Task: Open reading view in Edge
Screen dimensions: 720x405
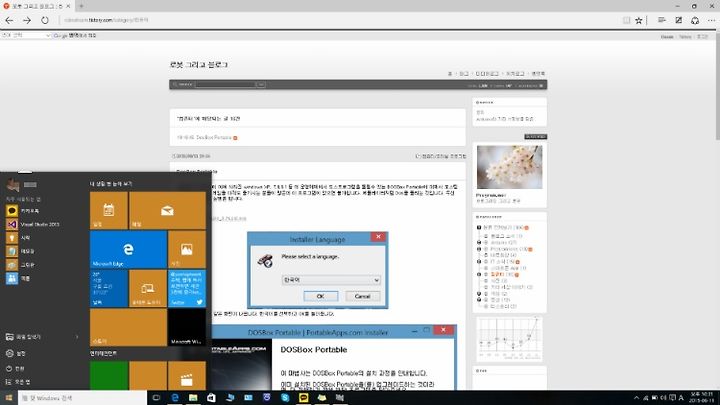Action: 626,20
